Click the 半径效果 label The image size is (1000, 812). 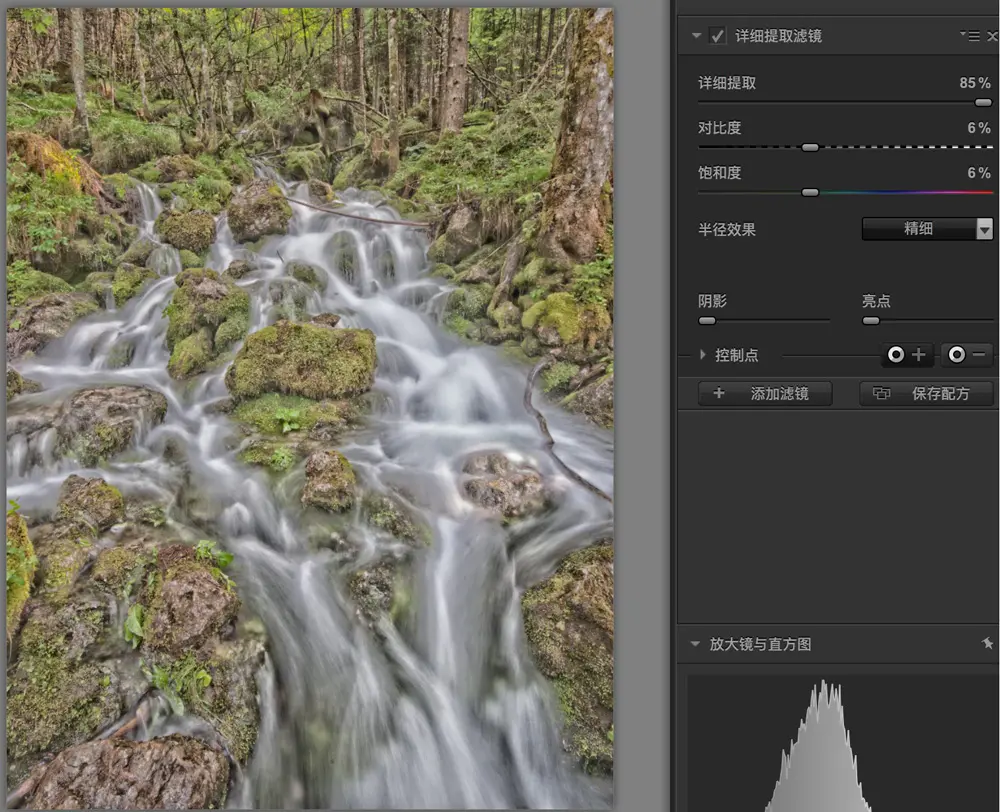(x=726, y=230)
